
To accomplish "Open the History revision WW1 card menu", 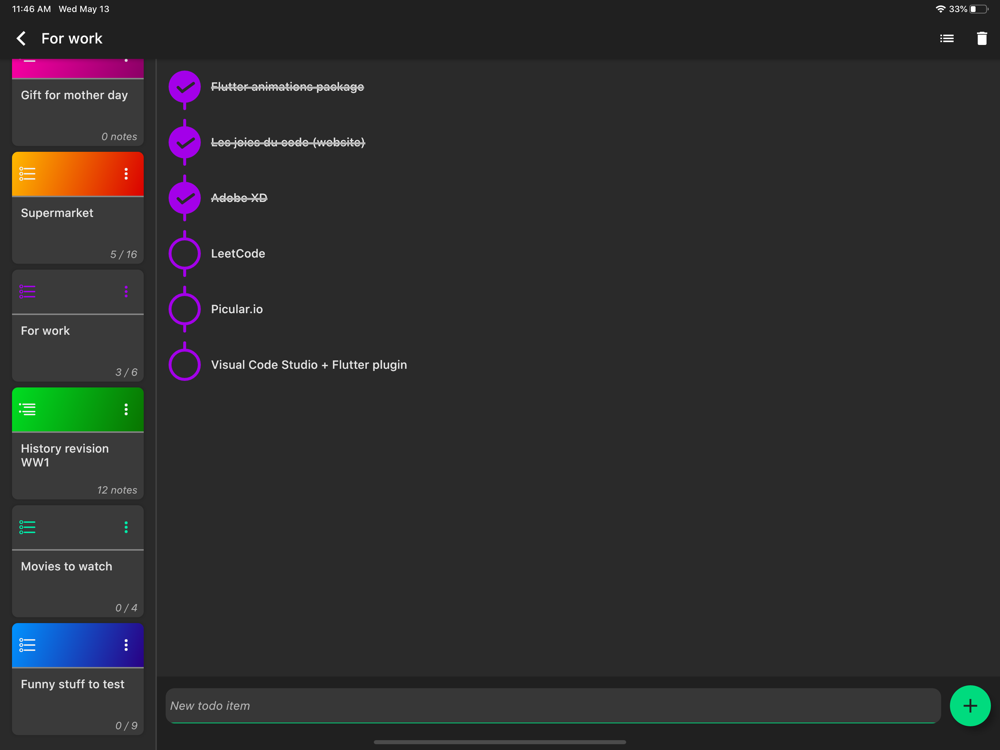I will (126, 409).
